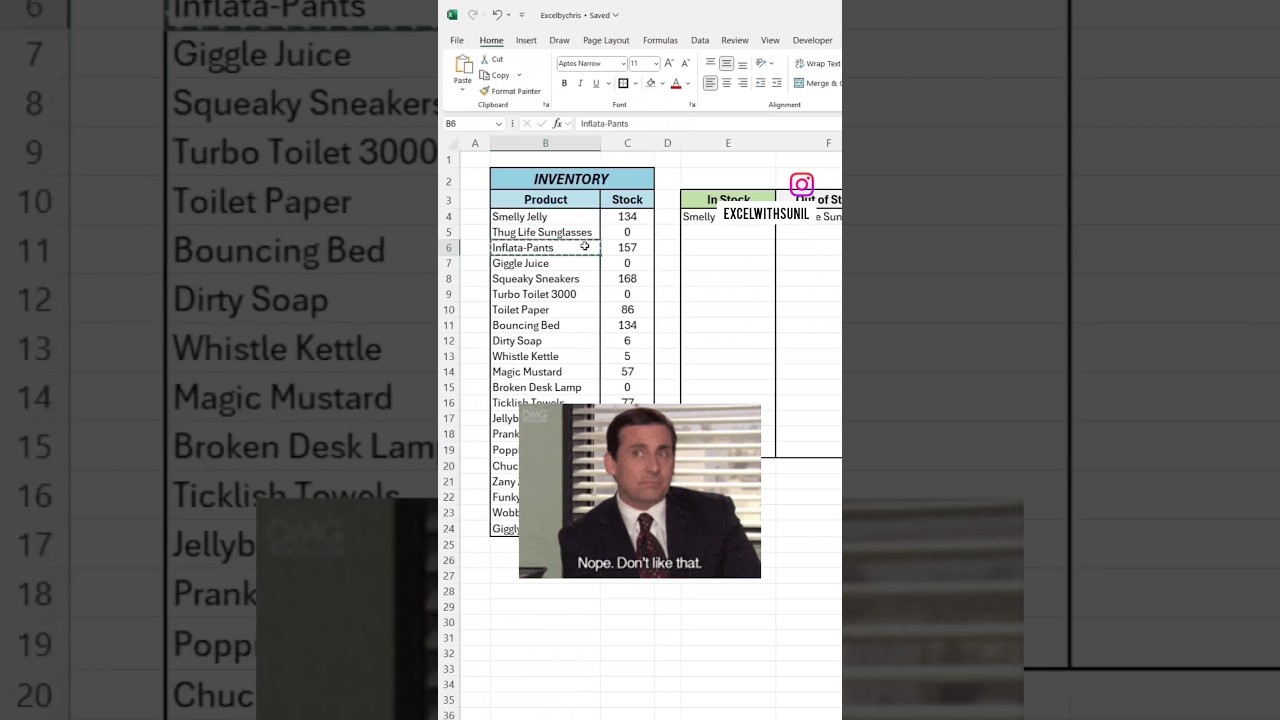Open Customize Quick Access Toolbar dropdown

point(521,15)
